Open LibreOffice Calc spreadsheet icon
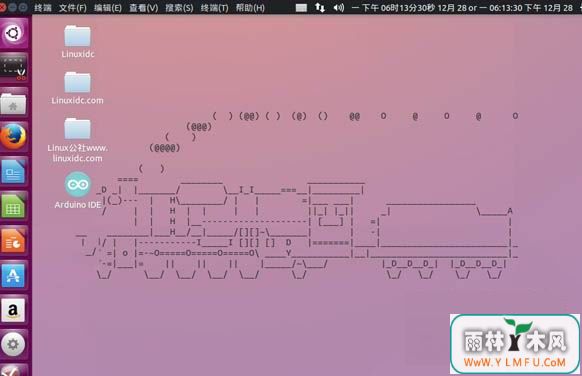This screenshot has width=582, height=376. 13,206
